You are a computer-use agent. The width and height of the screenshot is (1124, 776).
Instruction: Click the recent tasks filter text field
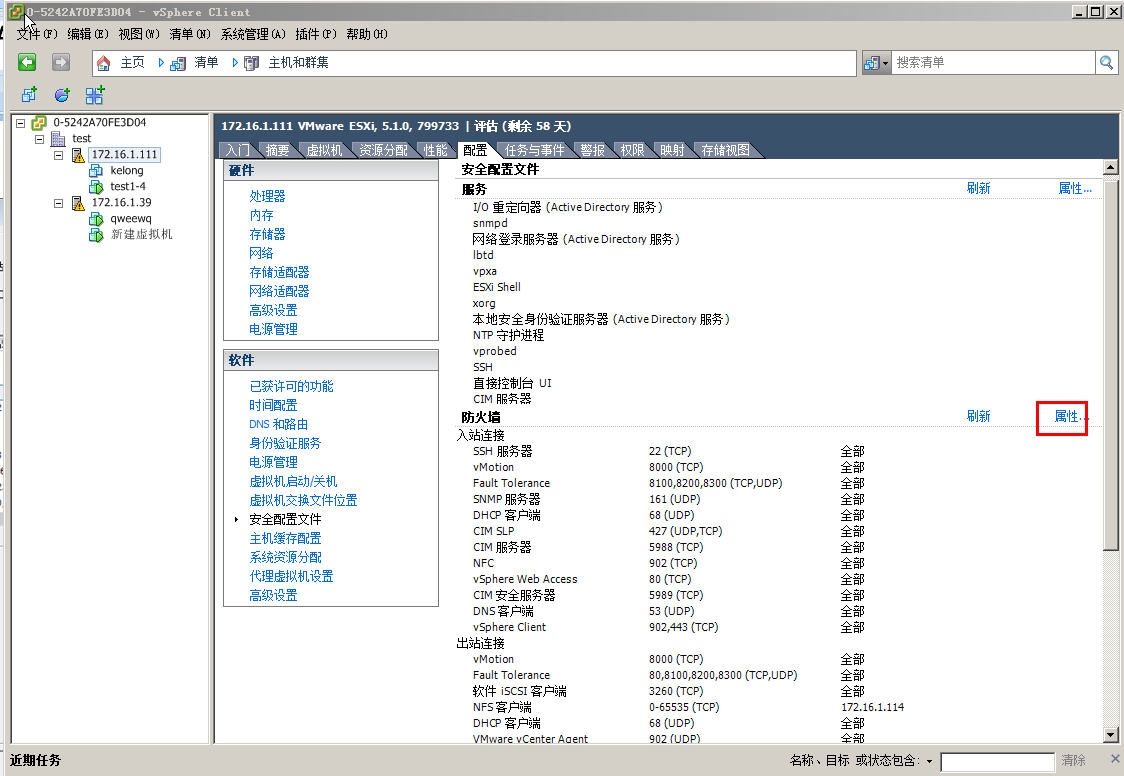tap(997, 761)
